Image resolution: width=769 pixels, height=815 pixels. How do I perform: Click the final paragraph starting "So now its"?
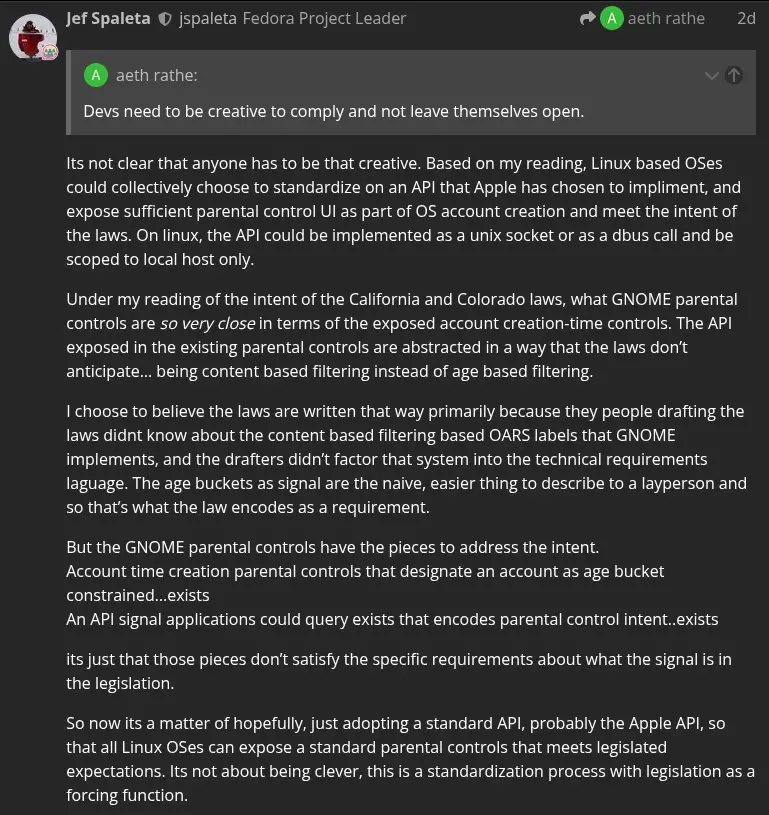tap(410, 759)
